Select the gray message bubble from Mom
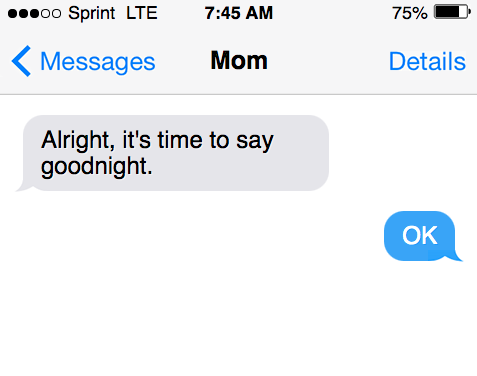The image size is (477, 376). (172, 153)
